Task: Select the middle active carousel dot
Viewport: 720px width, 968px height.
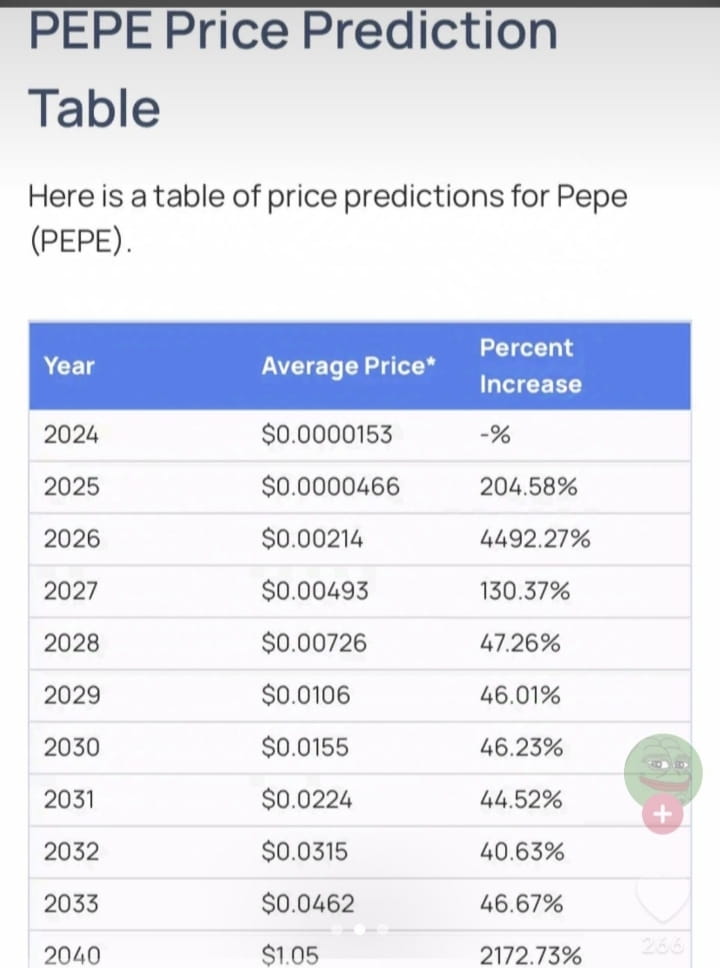Action: pyautogui.click(x=359, y=928)
